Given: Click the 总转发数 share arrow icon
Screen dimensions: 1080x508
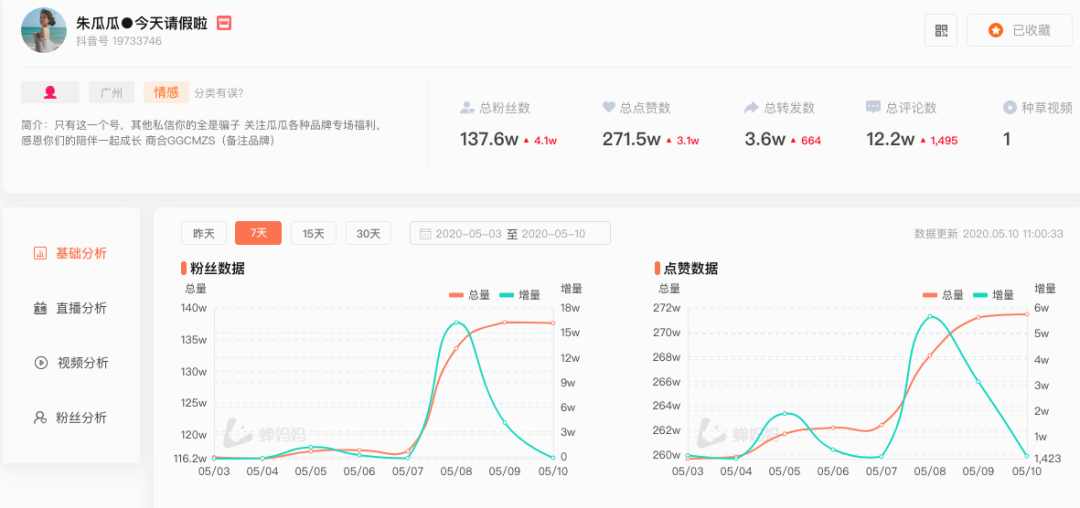Looking at the screenshot, I should 751,107.
